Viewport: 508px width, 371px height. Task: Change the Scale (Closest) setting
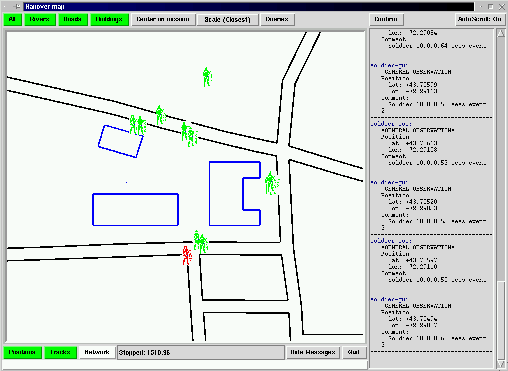click(227, 20)
